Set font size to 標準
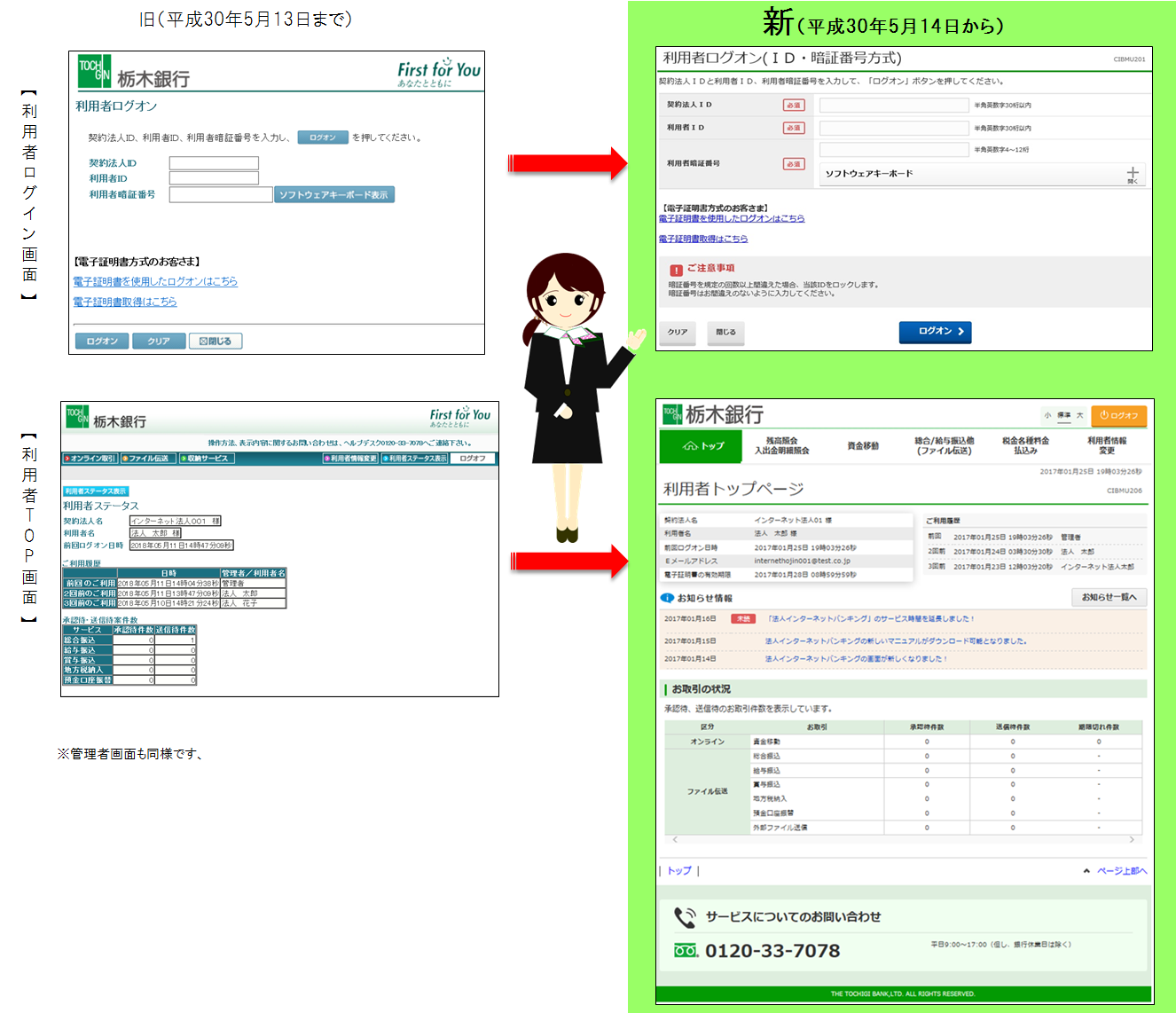1176x1013 pixels. pyautogui.click(x=1064, y=415)
